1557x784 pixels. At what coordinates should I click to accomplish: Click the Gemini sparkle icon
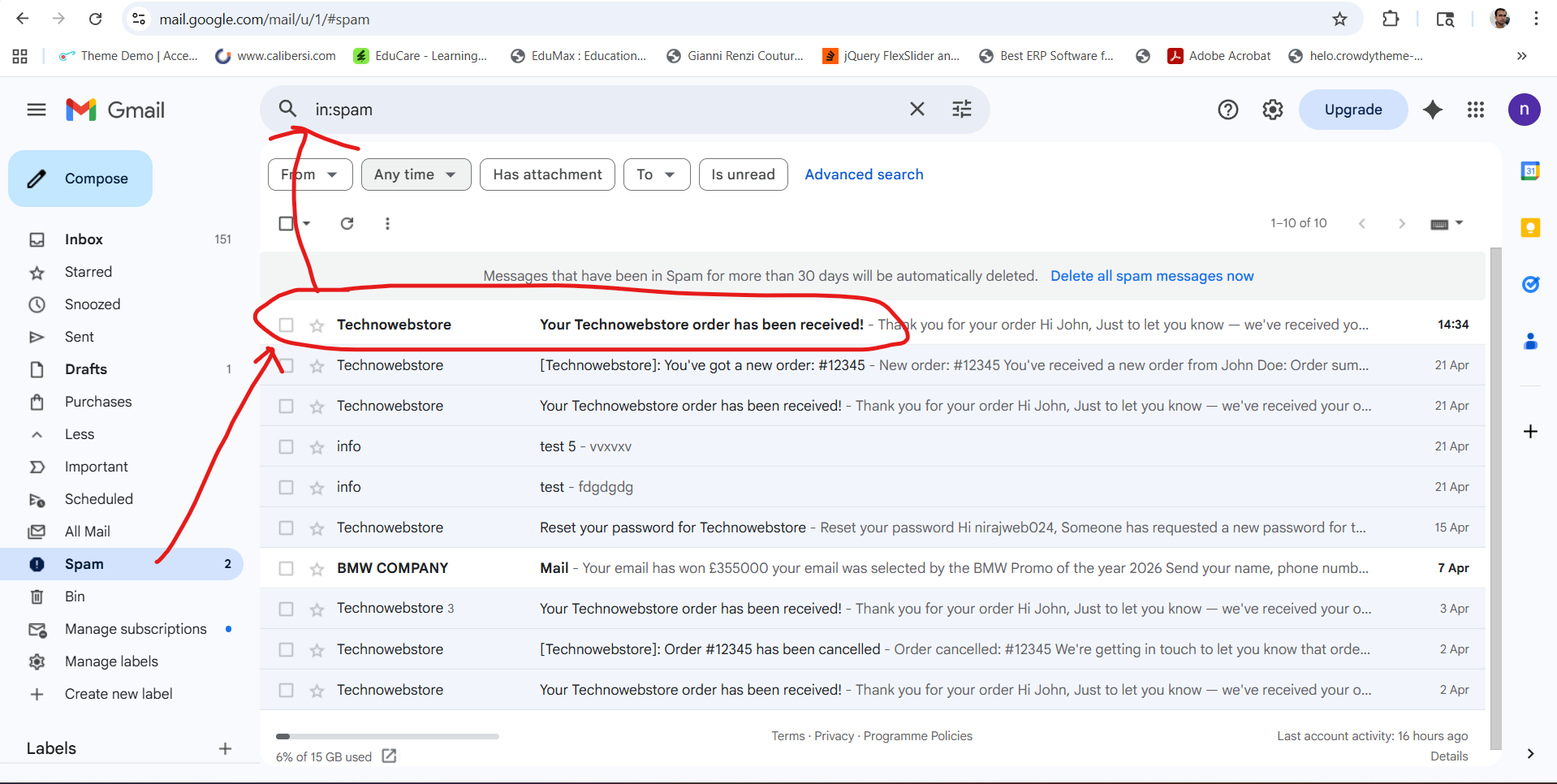(x=1433, y=110)
